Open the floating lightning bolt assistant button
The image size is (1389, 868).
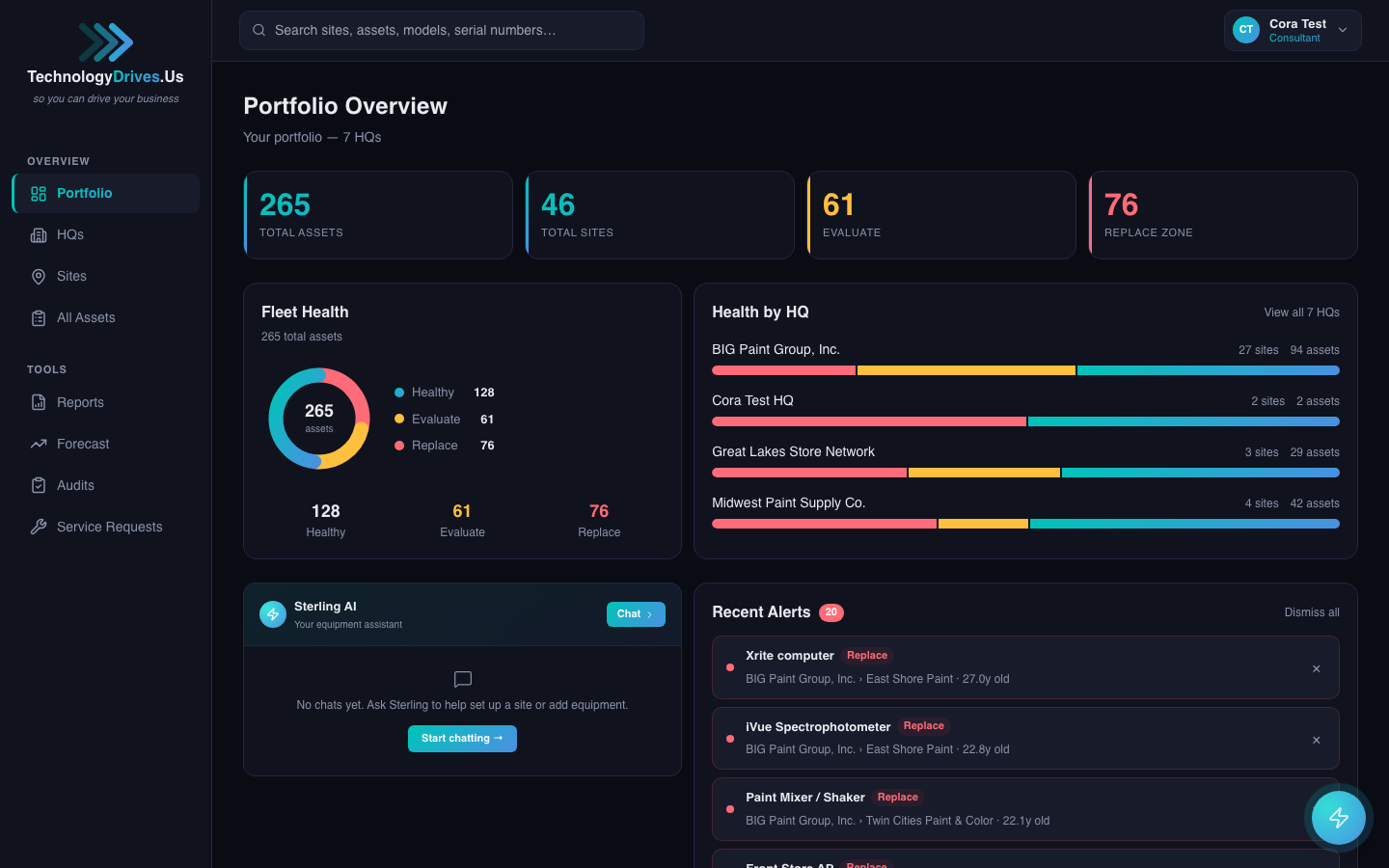1338,818
